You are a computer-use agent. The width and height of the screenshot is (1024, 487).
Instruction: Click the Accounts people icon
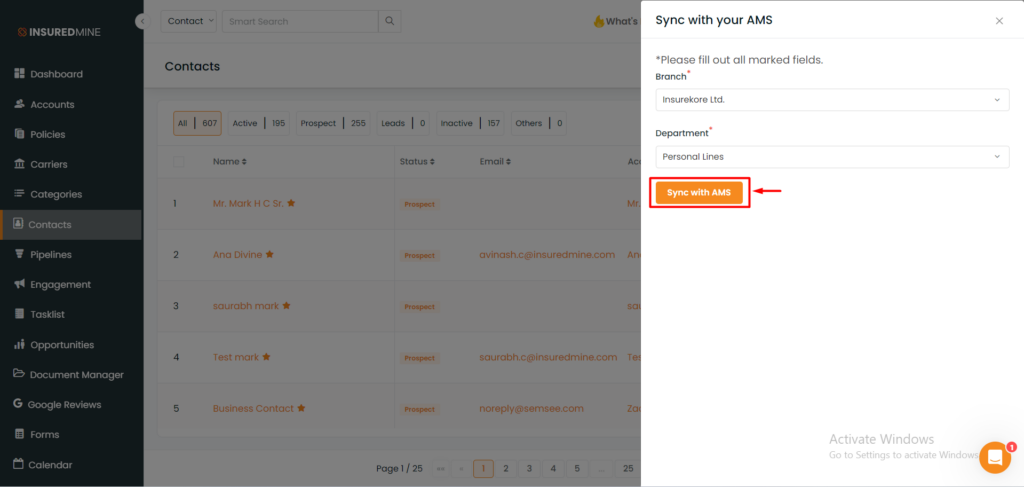coord(19,104)
